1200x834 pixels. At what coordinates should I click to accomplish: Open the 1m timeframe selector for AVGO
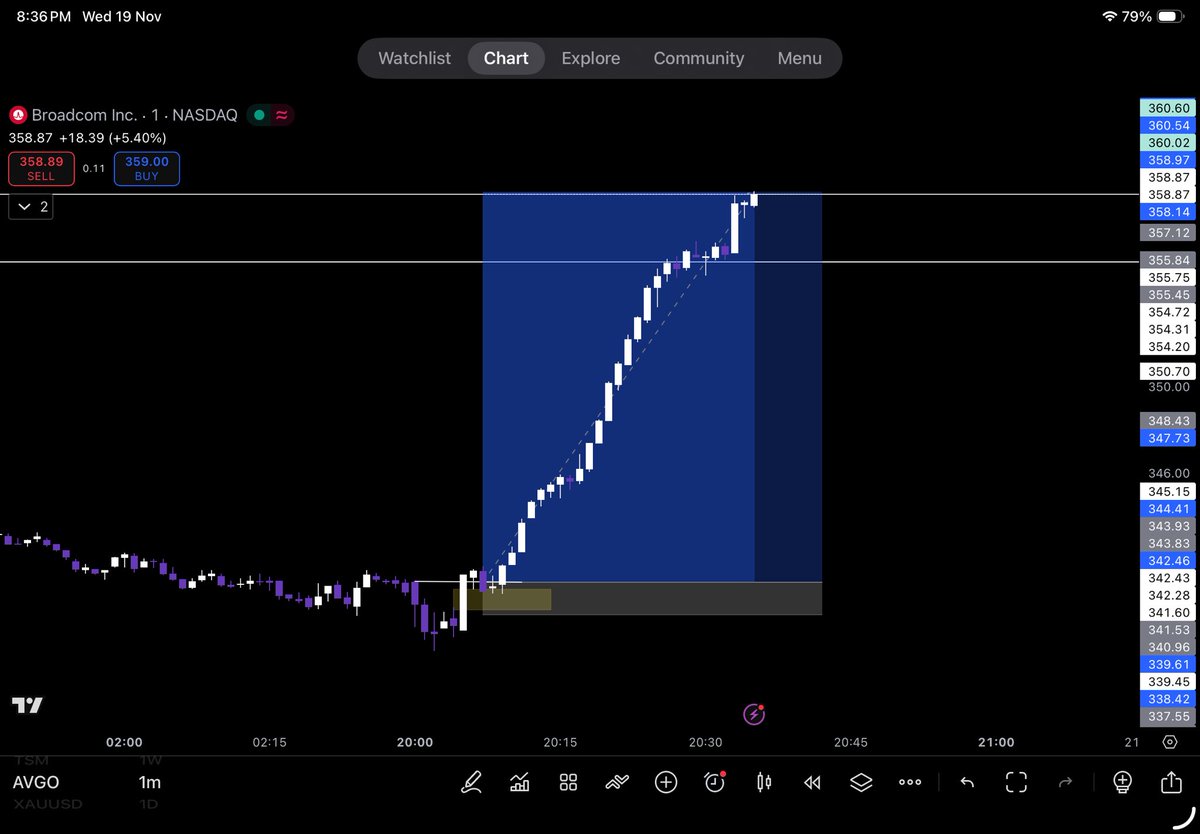click(149, 783)
